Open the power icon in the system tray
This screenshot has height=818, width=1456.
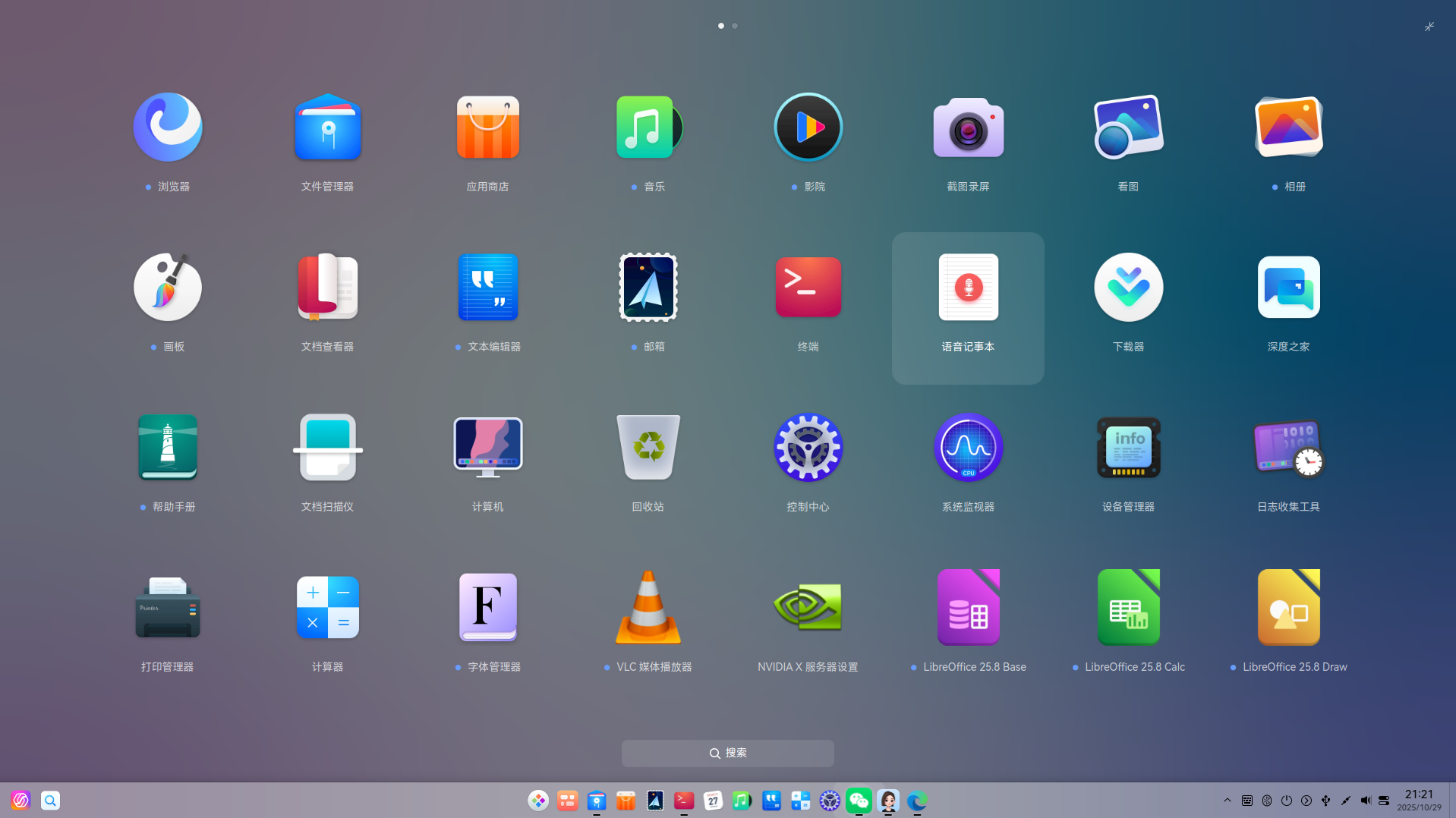1287,801
